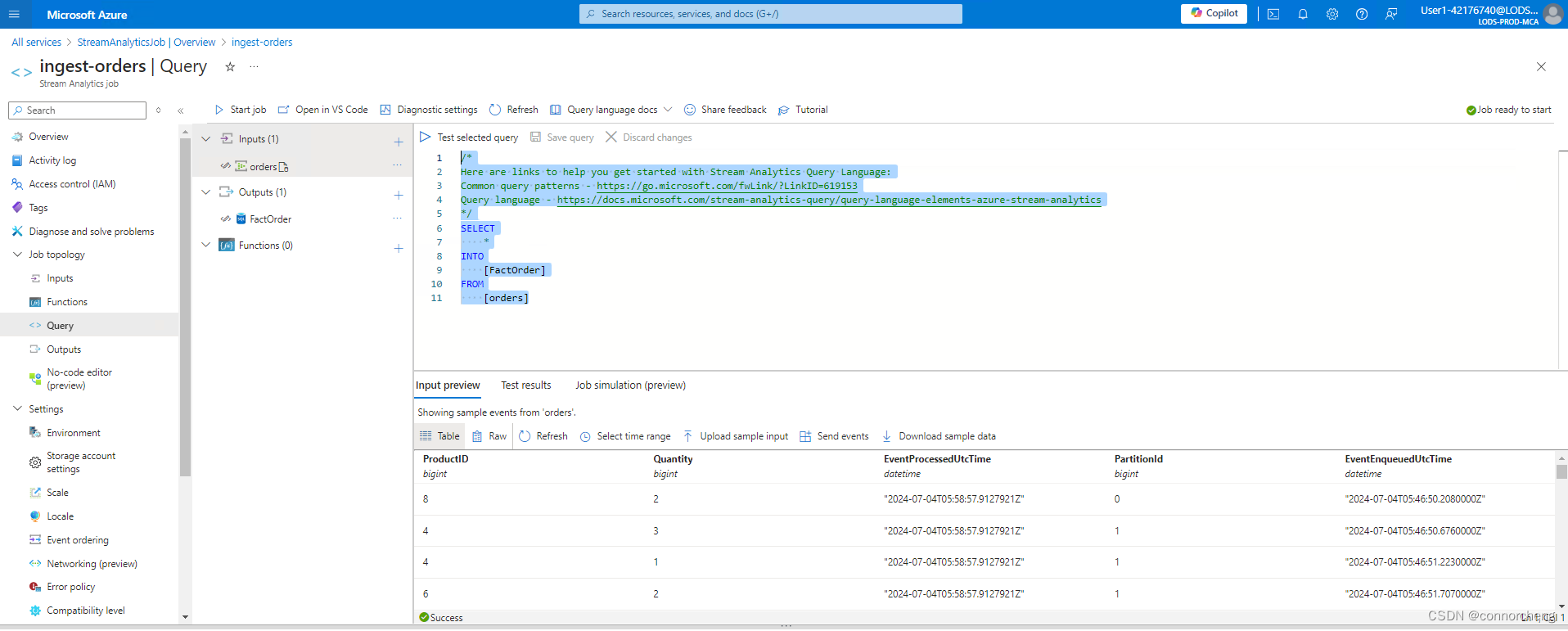The width and height of the screenshot is (1568, 631).
Task: Open Diagnostic settings
Action: tap(429, 110)
